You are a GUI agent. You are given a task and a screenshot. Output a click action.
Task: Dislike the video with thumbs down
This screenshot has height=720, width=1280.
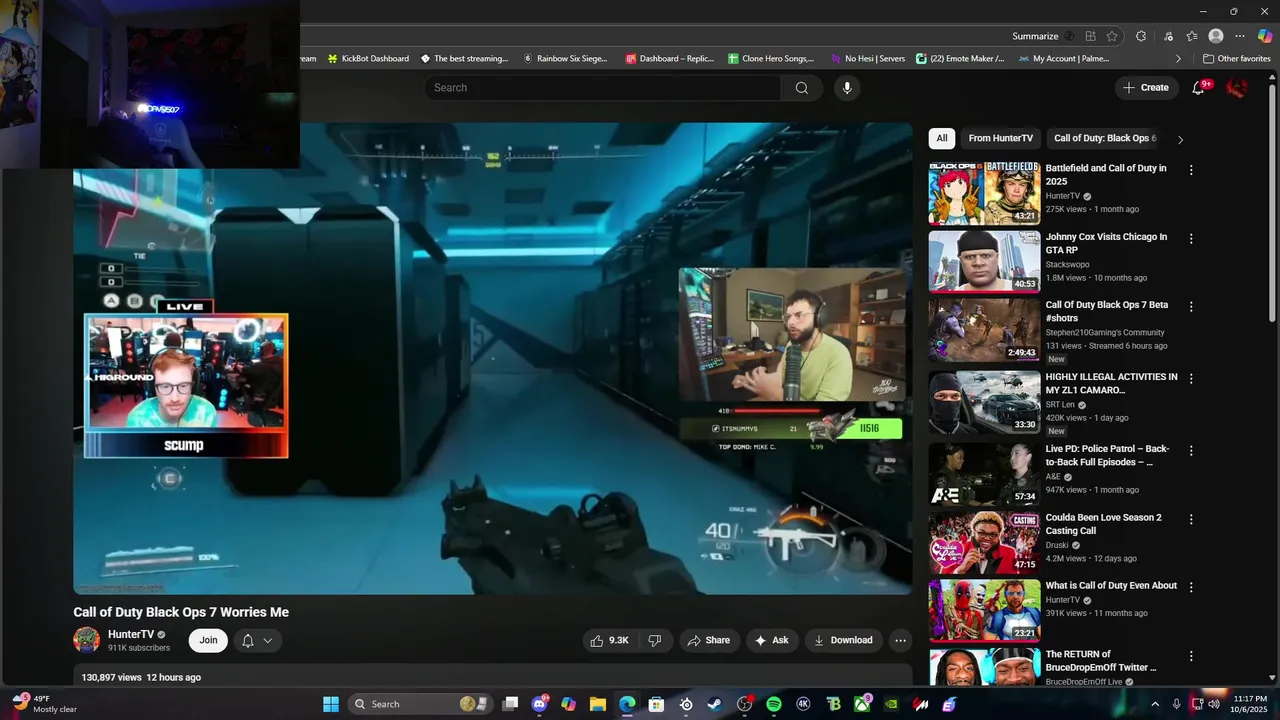pyautogui.click(x=655, y=640)
